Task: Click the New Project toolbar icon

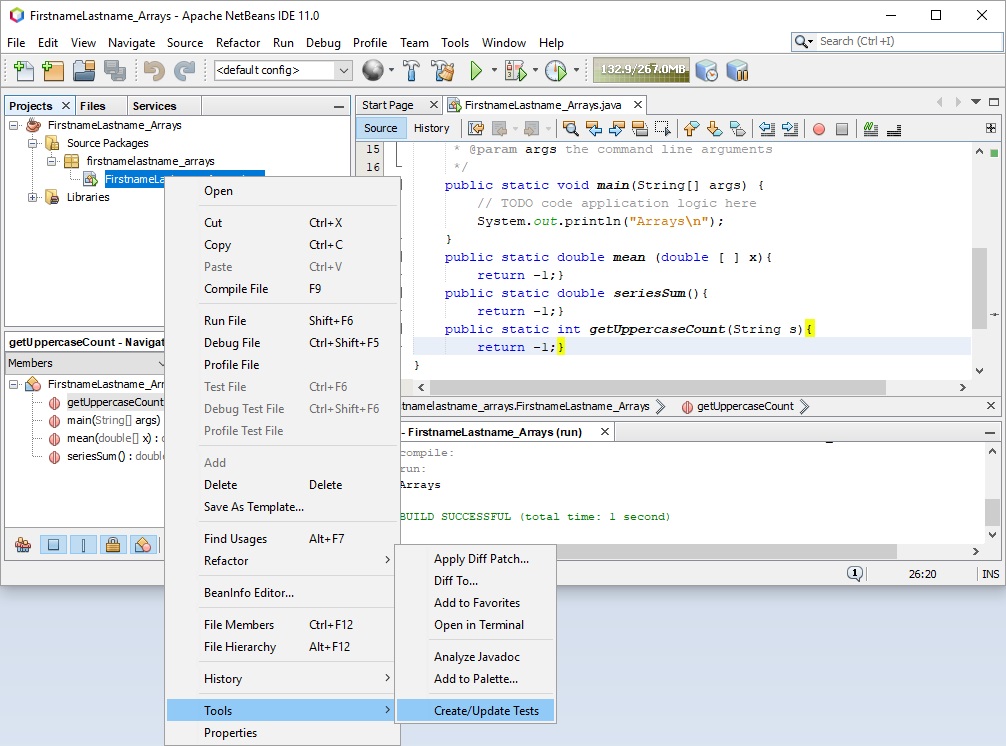Action: (53, 71)
